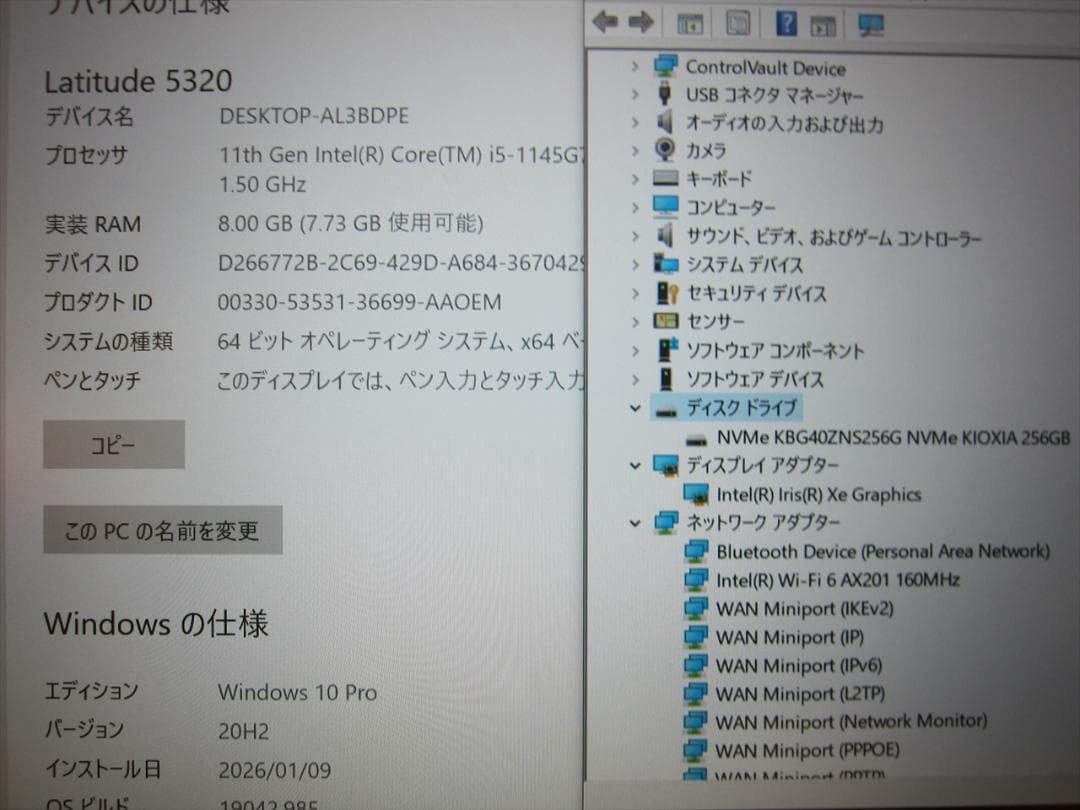
Task: Select WAN Miniport (IPv6)
Action: click(x=799, y=665)
